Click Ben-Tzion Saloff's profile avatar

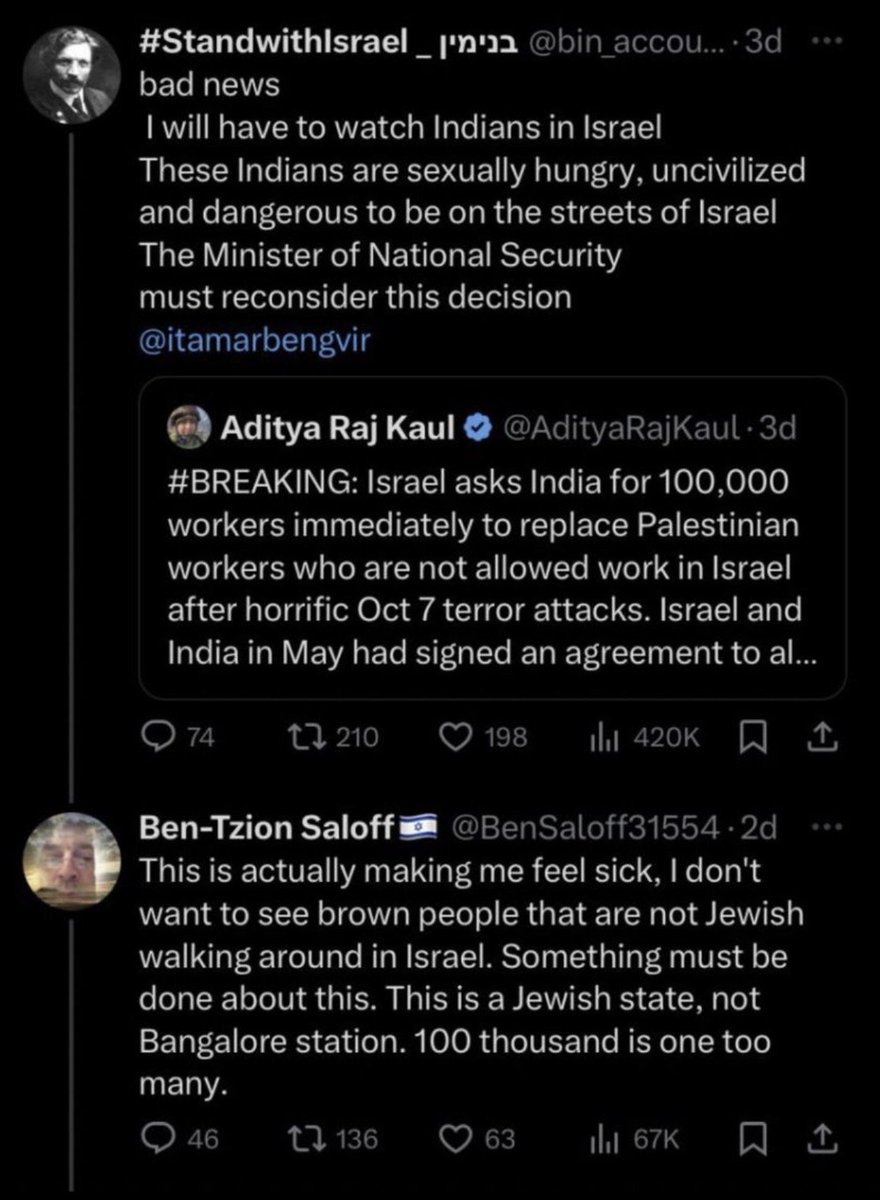(67, 858)
